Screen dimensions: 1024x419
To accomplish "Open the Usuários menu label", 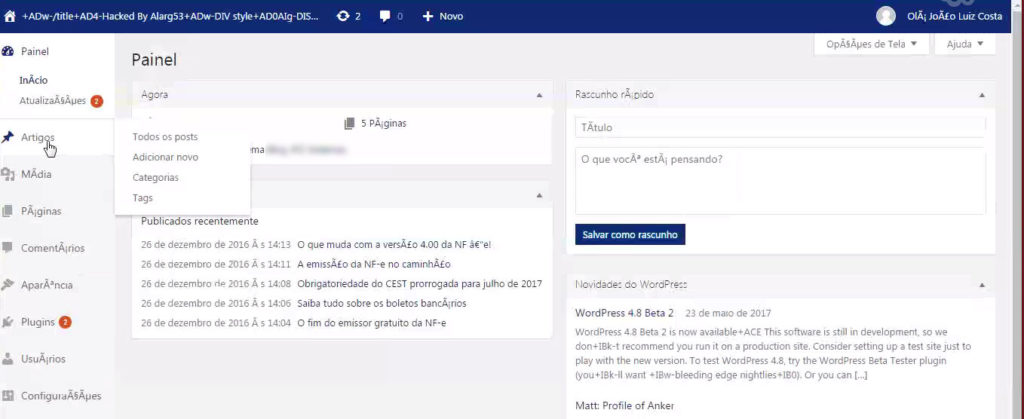I will click(43, 359).
